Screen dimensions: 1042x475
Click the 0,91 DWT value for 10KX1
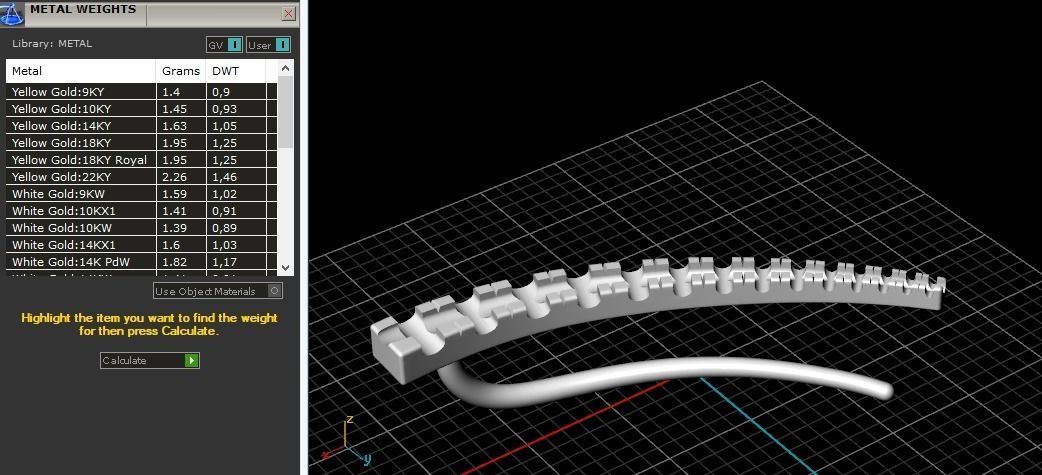(x=224, y=211)
